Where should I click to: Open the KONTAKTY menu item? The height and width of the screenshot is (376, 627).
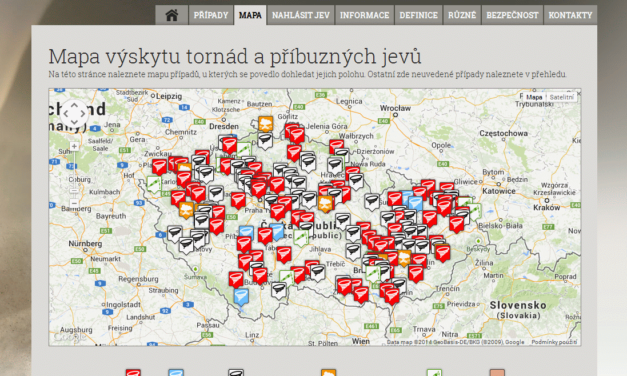point(570,15)
